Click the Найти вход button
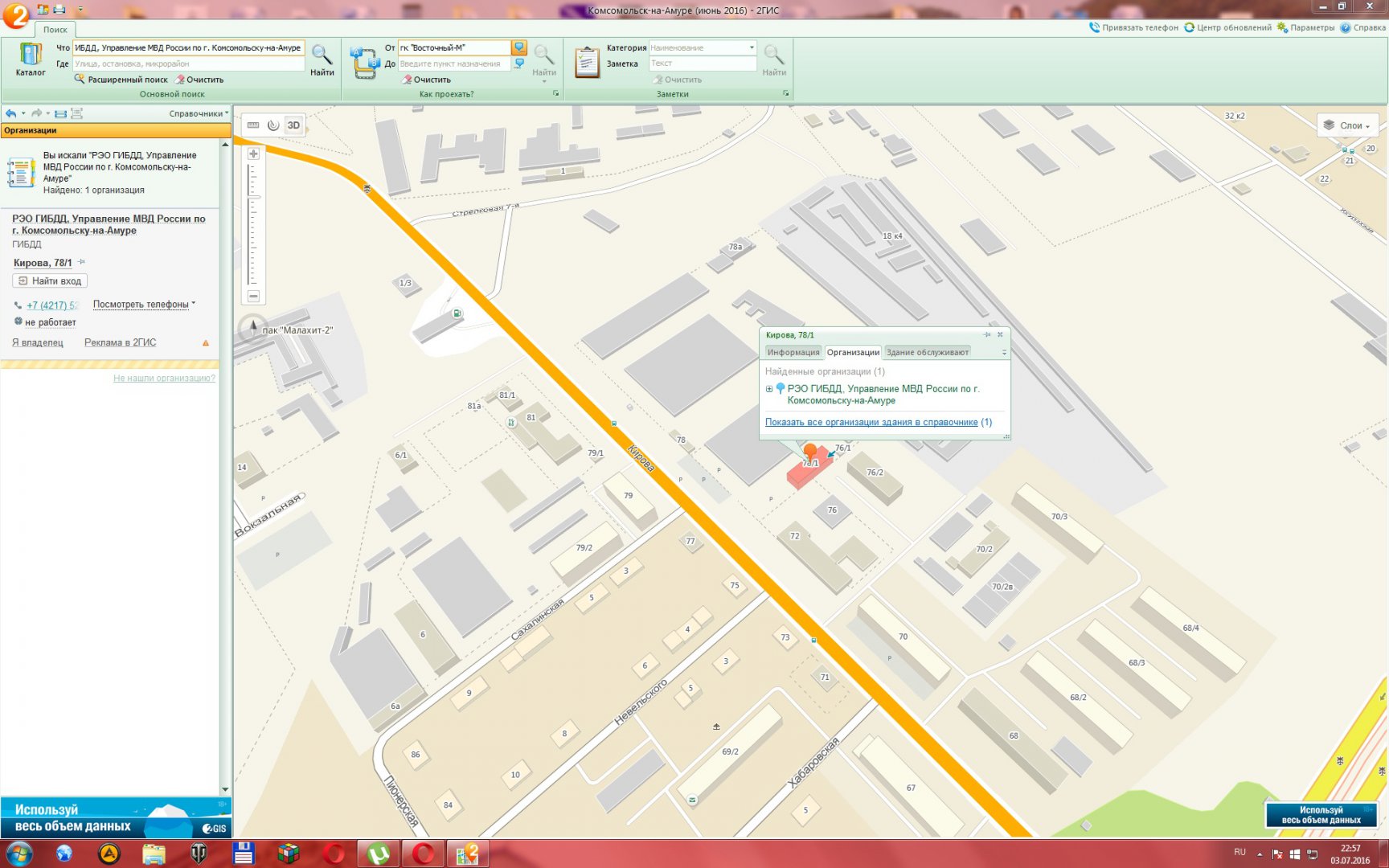Viewport: 1389px width, 868px height. pyautogui.click(x=50, y=281)
